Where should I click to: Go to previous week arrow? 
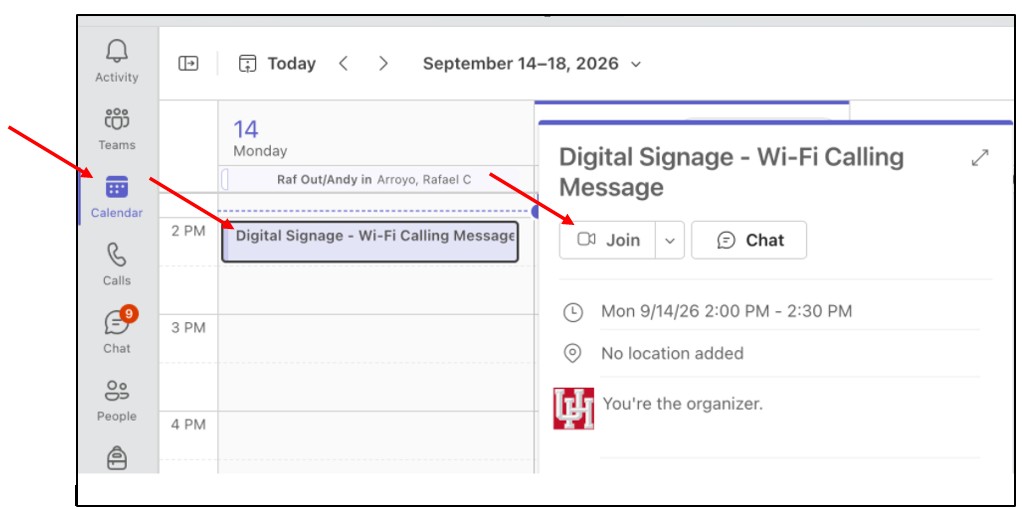pyautogui.click(x=343, y=63)
